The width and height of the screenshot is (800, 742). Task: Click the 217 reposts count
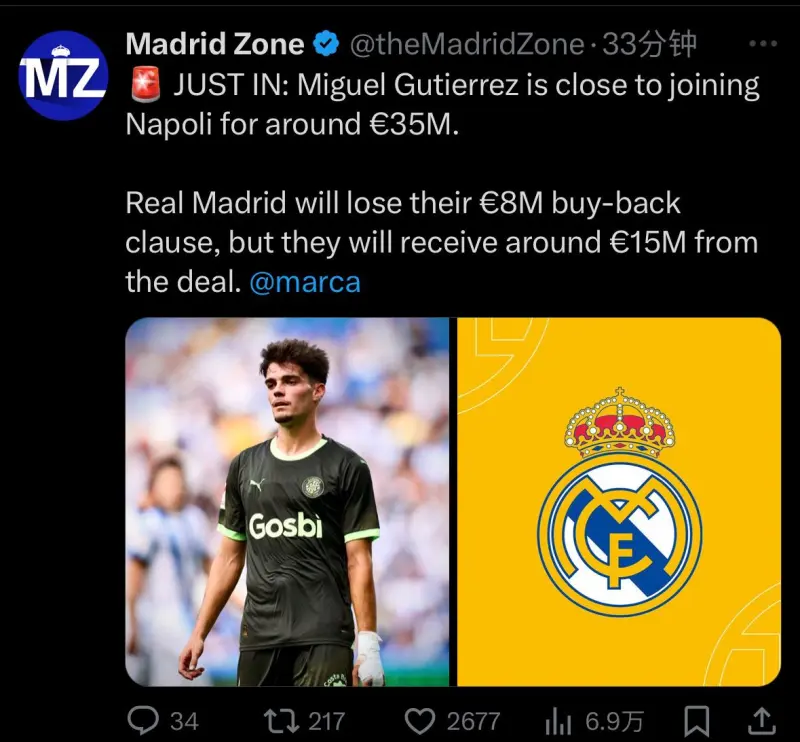pos(327,722)
